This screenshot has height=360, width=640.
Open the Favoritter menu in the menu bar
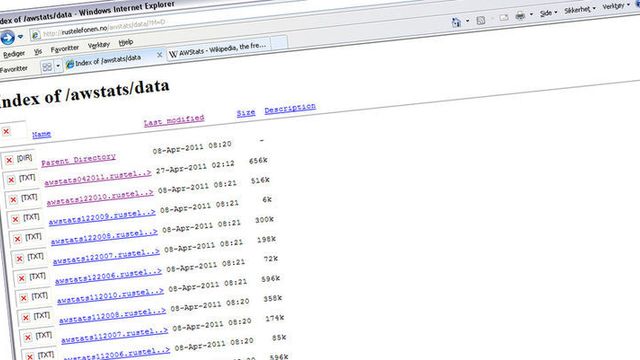(x=64, y=49)
